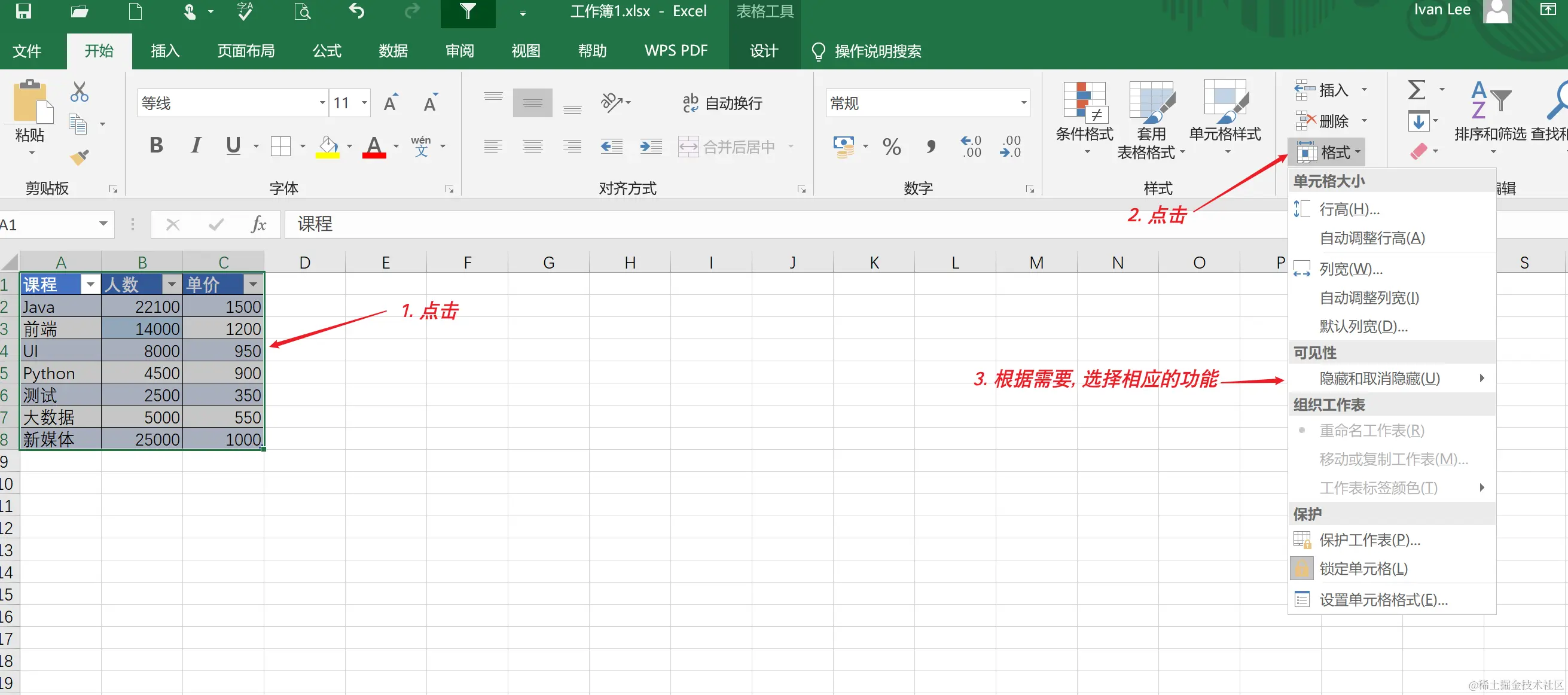Open the 课程 column filter dropdown
Viewport: 1568px width, 695px height.
91,285
